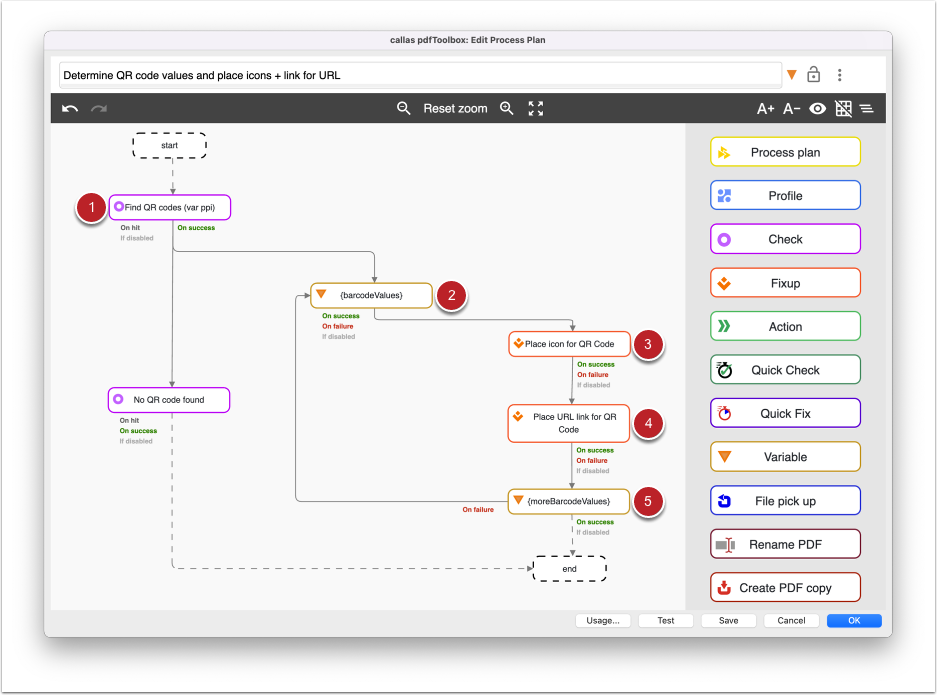The image size is (937, 695).
Task: Add a Process plan step
Action: [785, 152]
